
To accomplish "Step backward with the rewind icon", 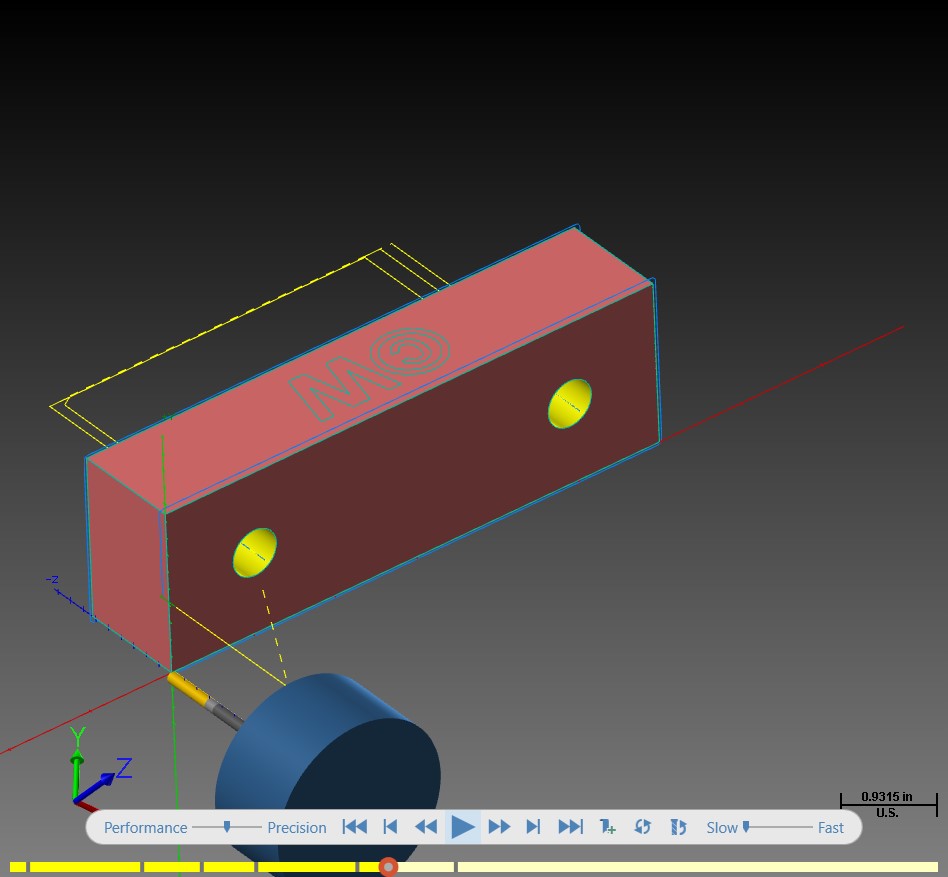I will pyautogui.click(x=426, y=827).
